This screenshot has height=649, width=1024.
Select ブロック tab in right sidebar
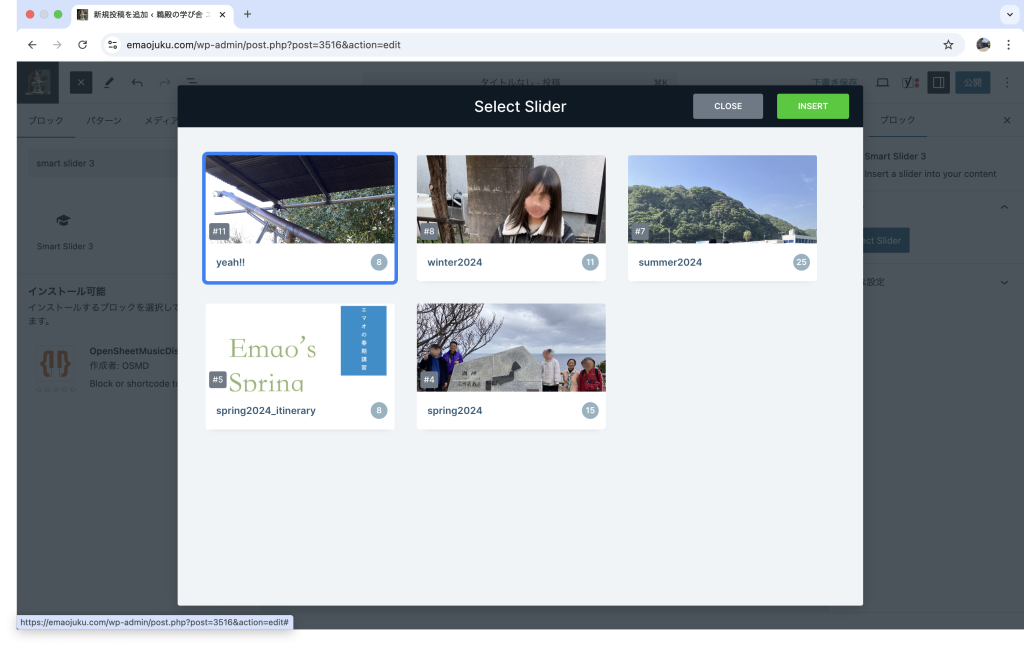pos(897,120)
